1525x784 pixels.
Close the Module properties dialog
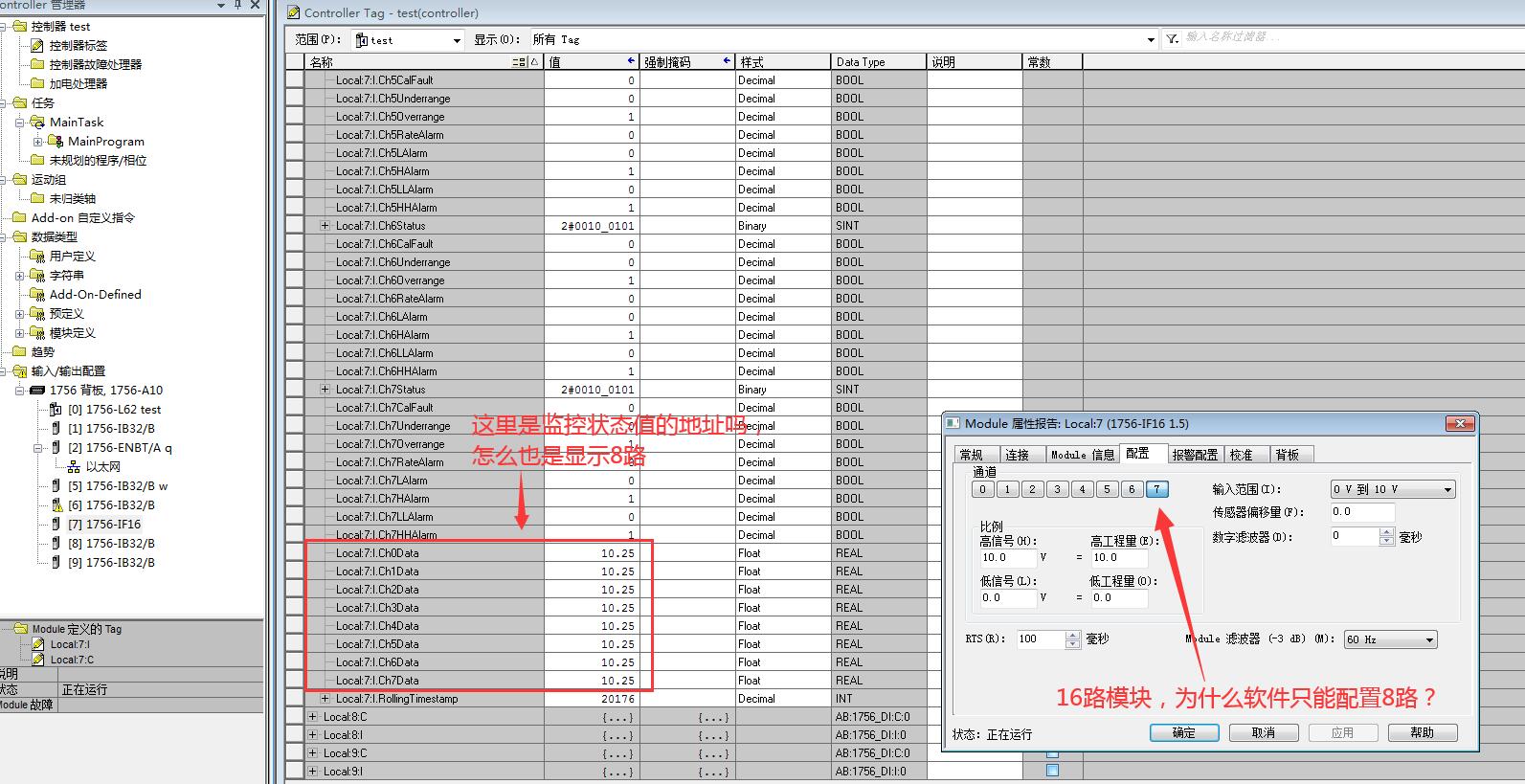(x=1459, y=423)
